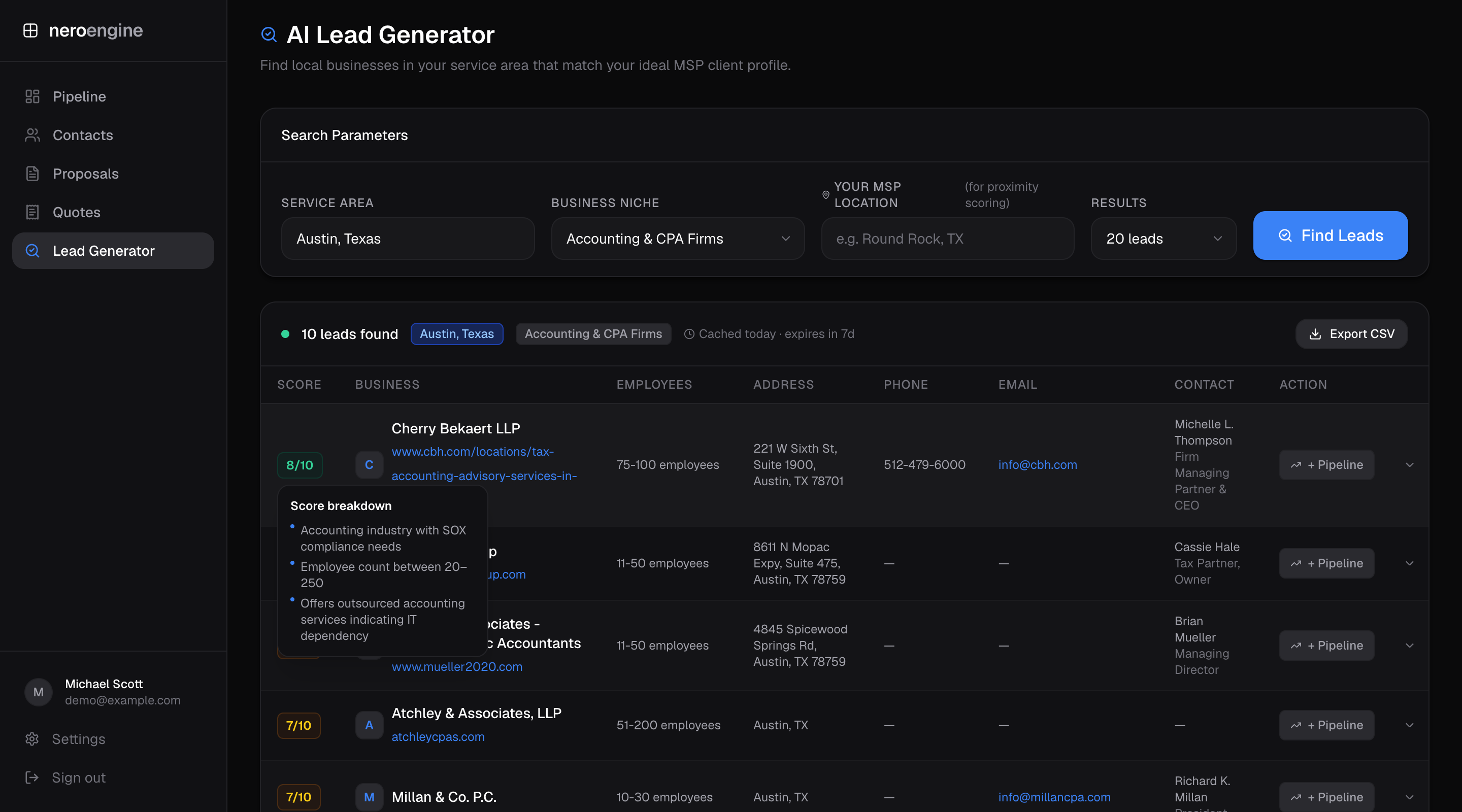Click the BUSINESS column header
The height and width of the screenshot is (812, 1462).
[x=387, y=384]
